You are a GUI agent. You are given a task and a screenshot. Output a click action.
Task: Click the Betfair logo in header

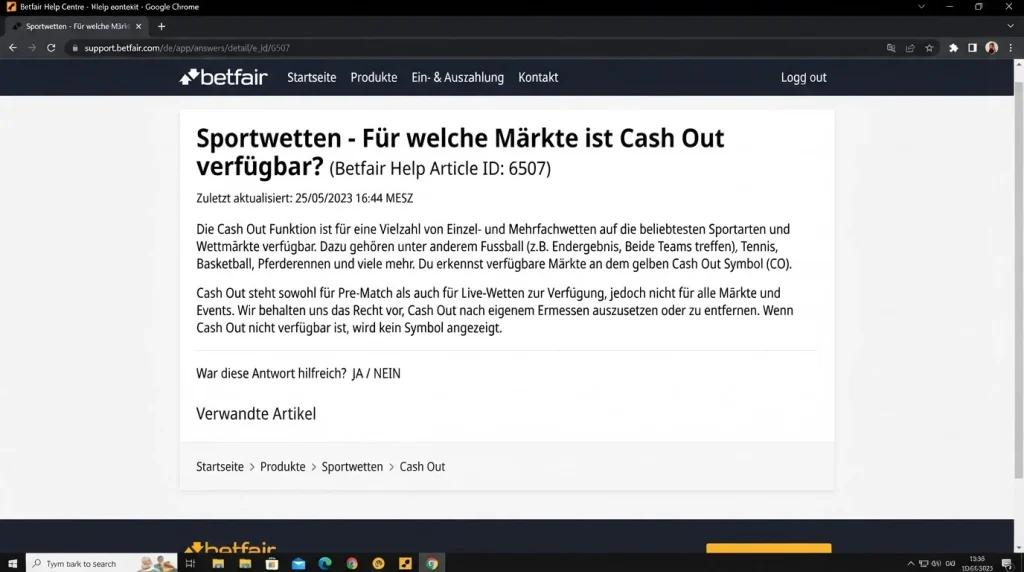pyautogui.click(x=223, y=77)
